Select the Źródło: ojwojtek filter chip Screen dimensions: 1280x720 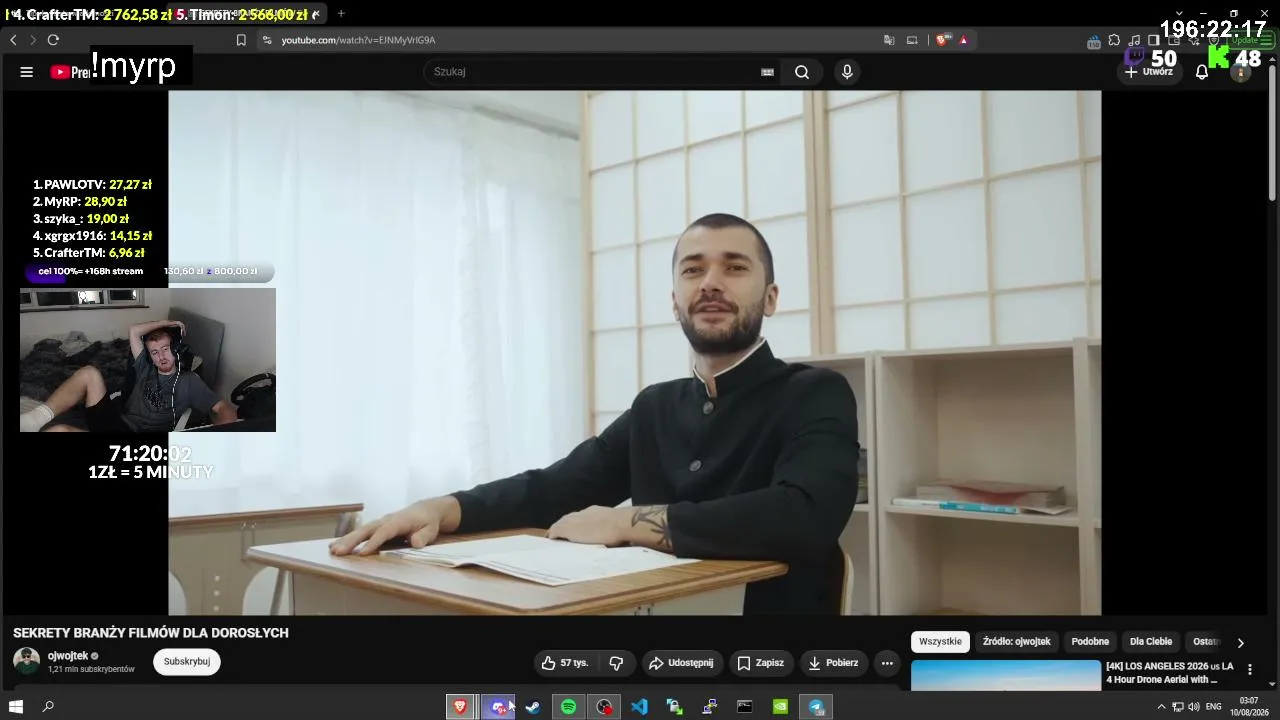pos(1016,642)
